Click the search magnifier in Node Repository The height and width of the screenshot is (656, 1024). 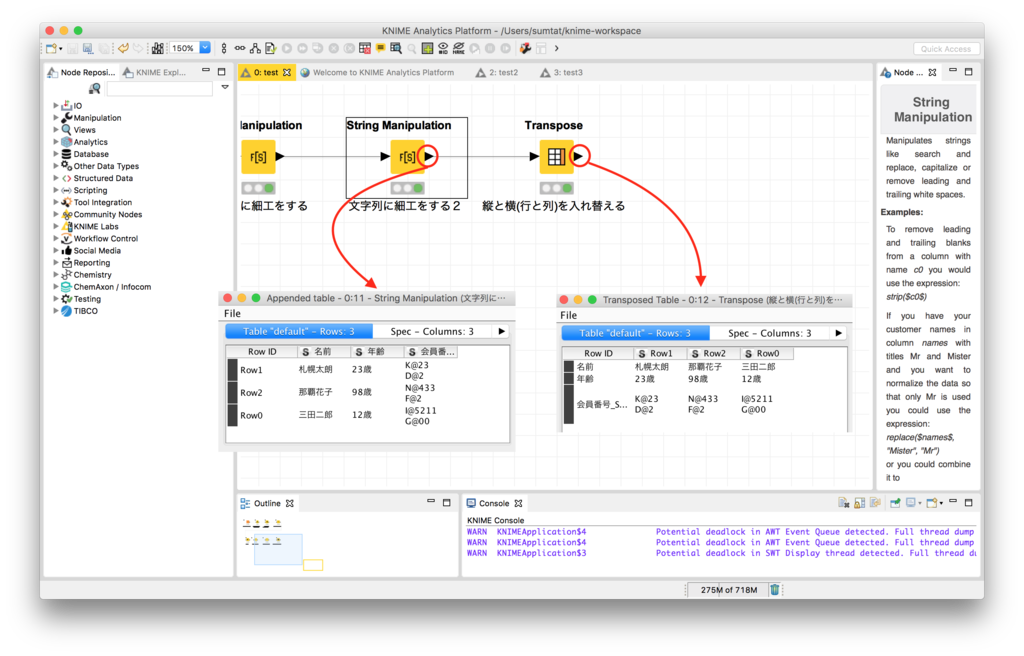point(95,88)
